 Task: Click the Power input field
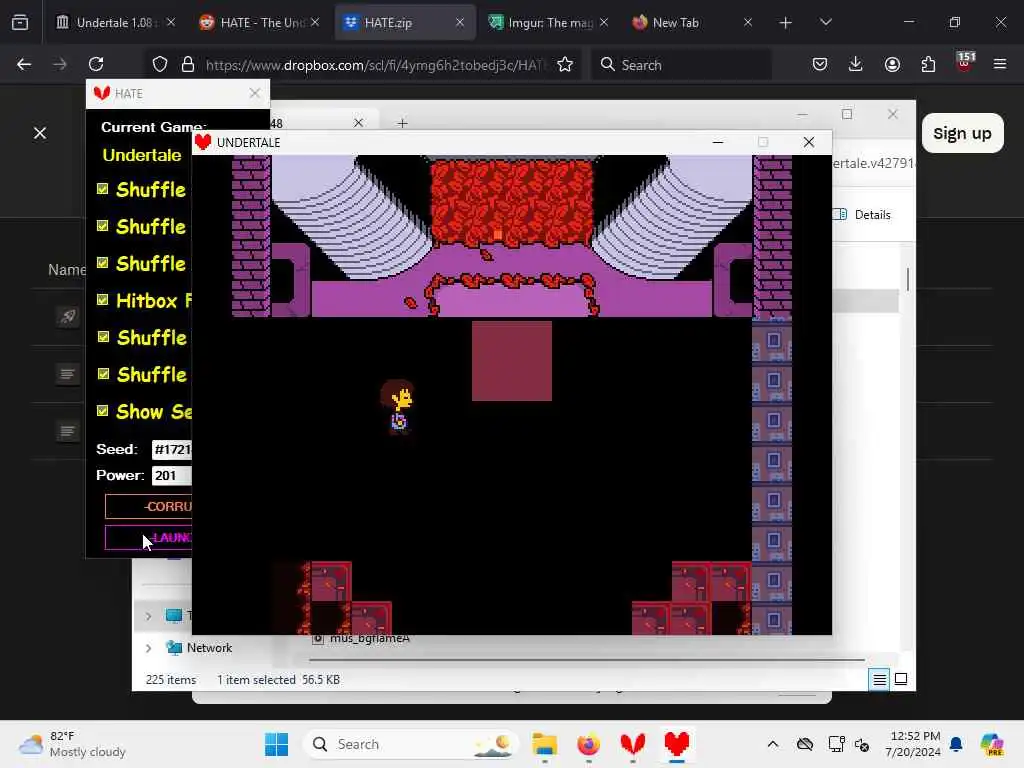(172, 475)
